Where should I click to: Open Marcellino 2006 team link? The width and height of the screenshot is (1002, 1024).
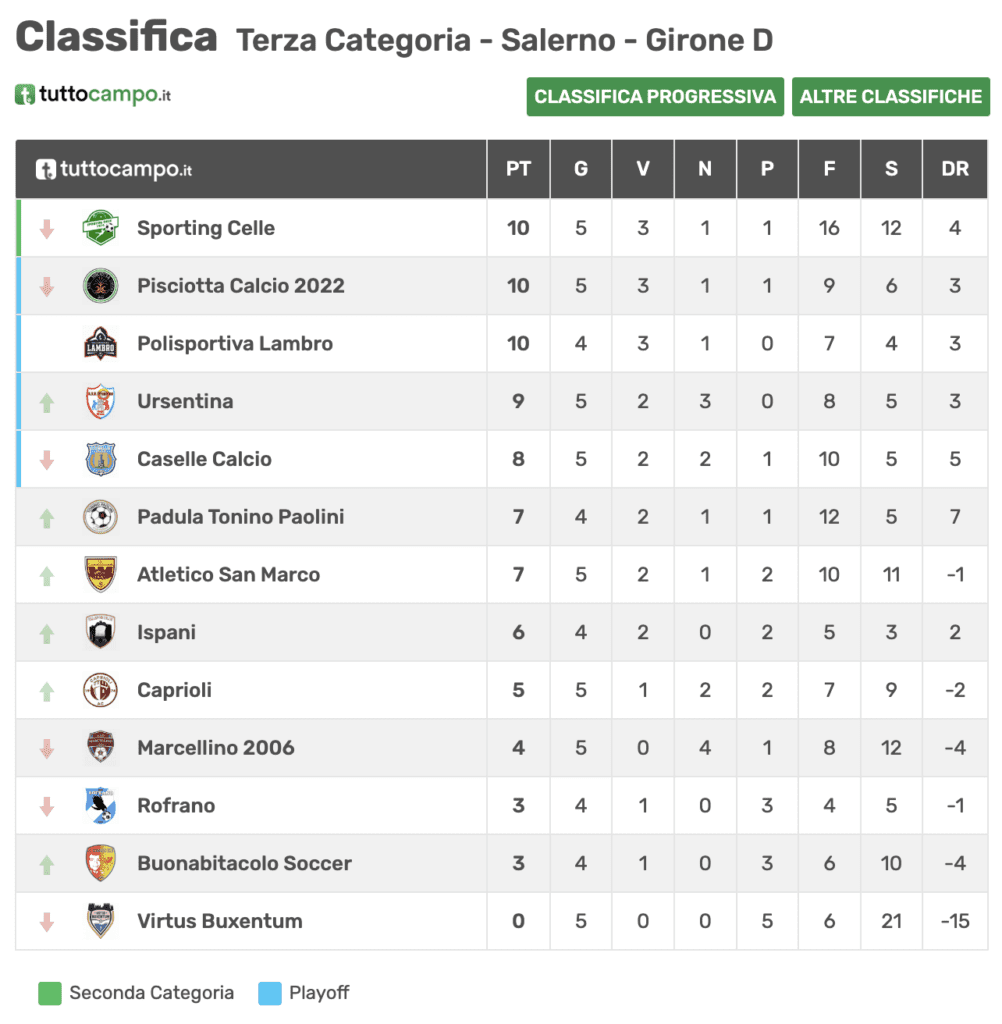[216, 748]
